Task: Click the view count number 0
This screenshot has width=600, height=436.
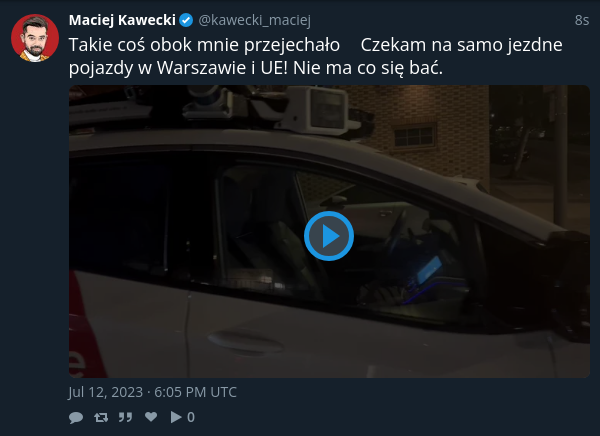Action: [191, 417]
